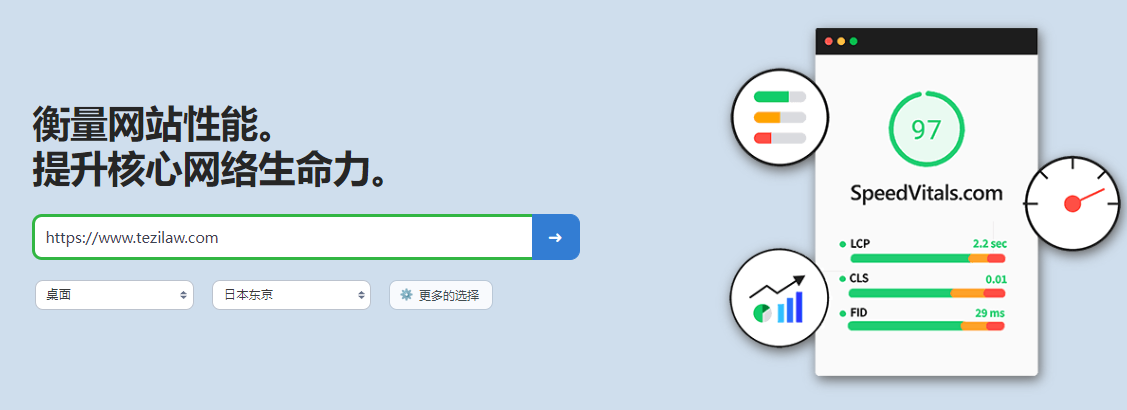Click the CLS progress bar
The image size is (1127, 410).
[927, 293]
